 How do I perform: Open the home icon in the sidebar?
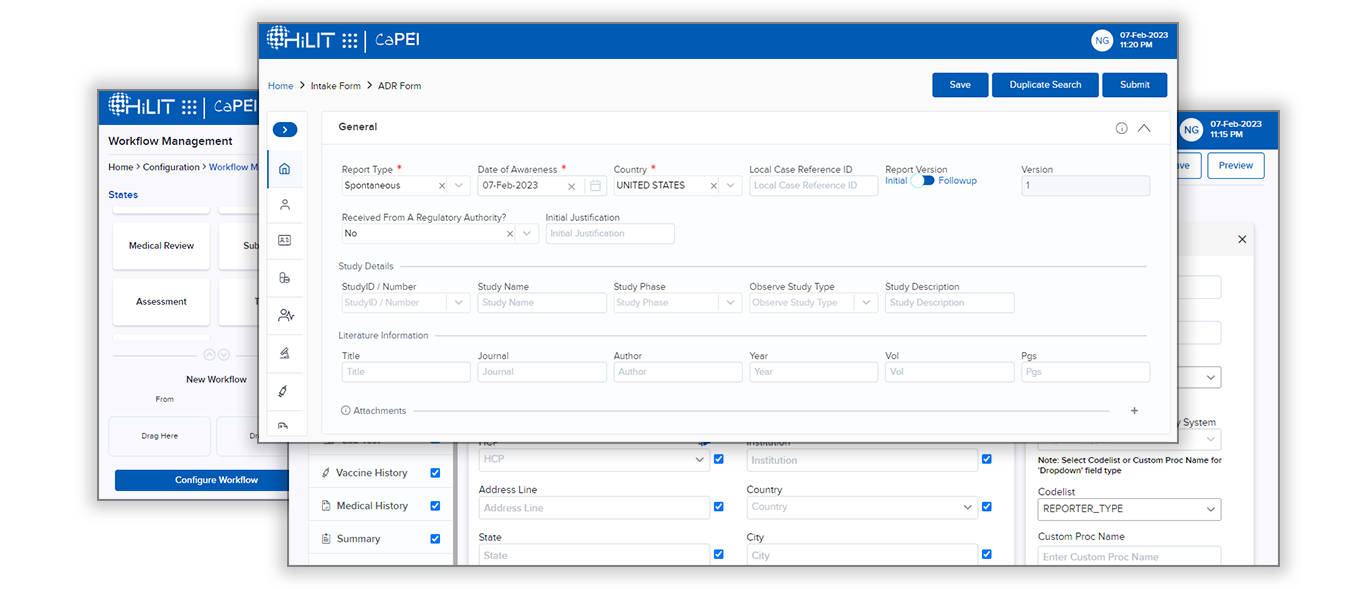(x=285, y=169)
